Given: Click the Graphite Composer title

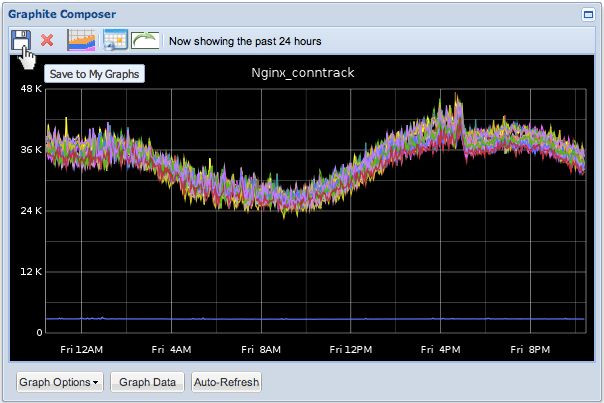Looking at the screenshot, I should [62, 14].
